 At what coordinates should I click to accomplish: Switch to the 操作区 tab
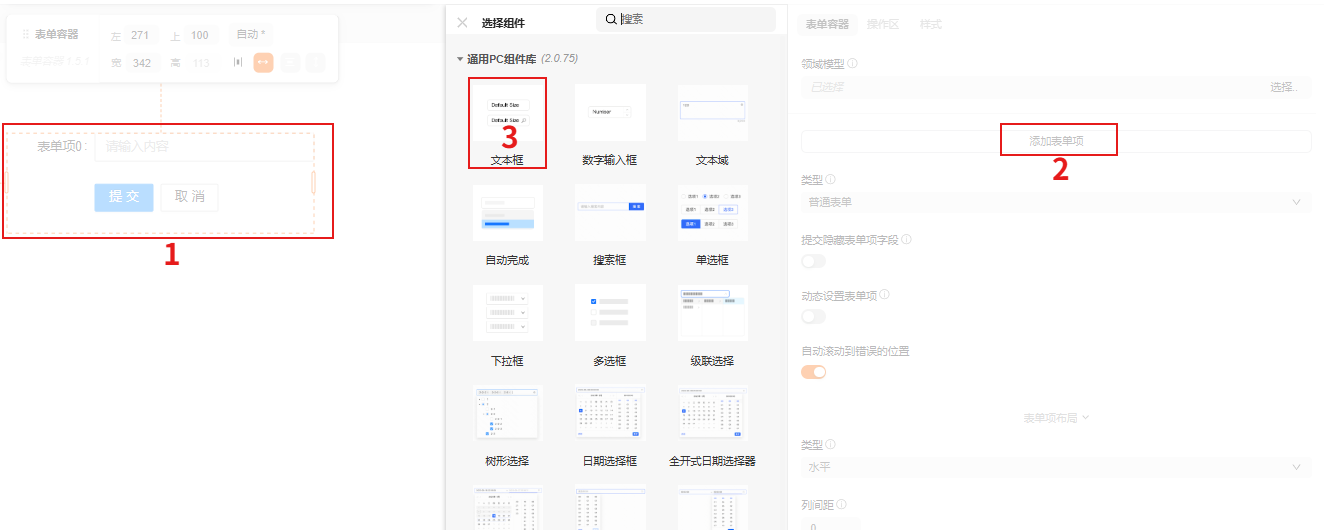884,24
